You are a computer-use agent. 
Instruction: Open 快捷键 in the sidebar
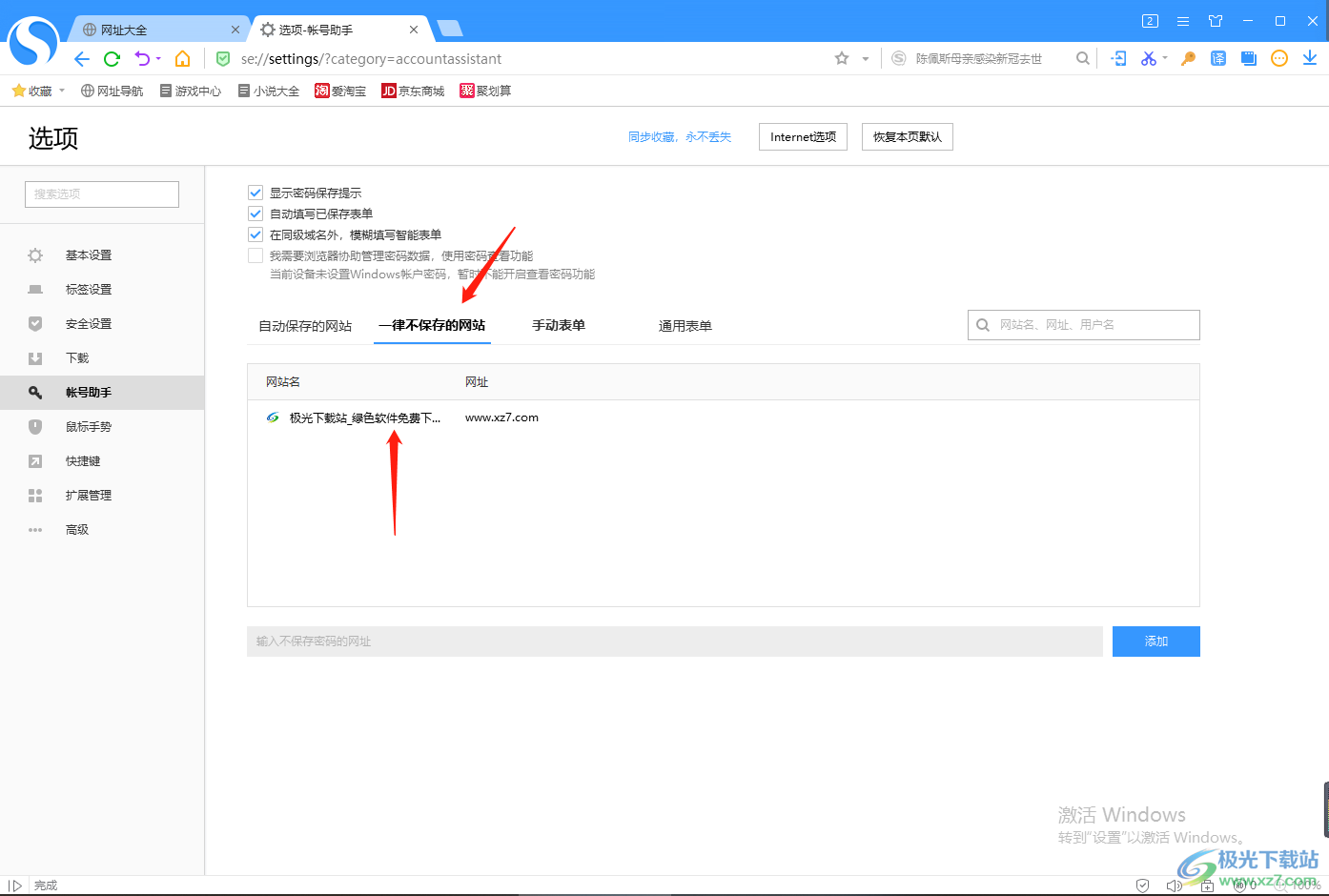click(102, 461)
